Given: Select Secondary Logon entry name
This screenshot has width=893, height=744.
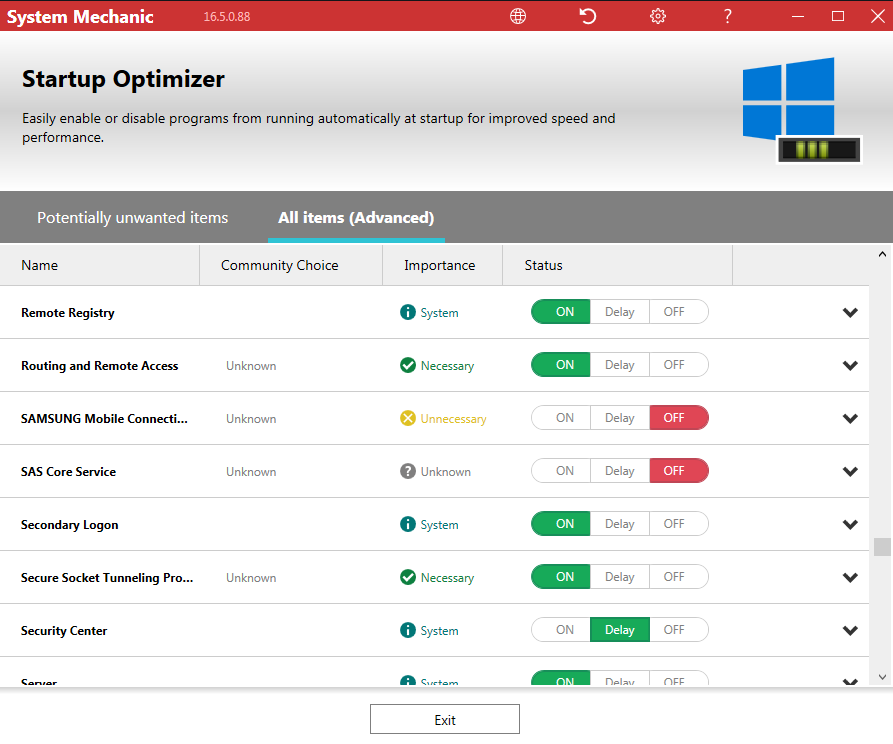Looking at the screenshot, I should click(69, 525).
